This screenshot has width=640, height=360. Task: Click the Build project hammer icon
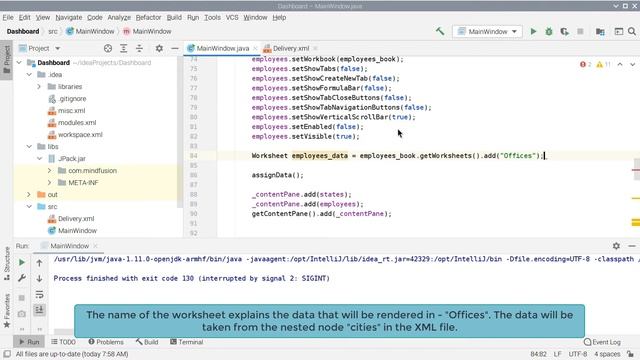pos(440,31)
